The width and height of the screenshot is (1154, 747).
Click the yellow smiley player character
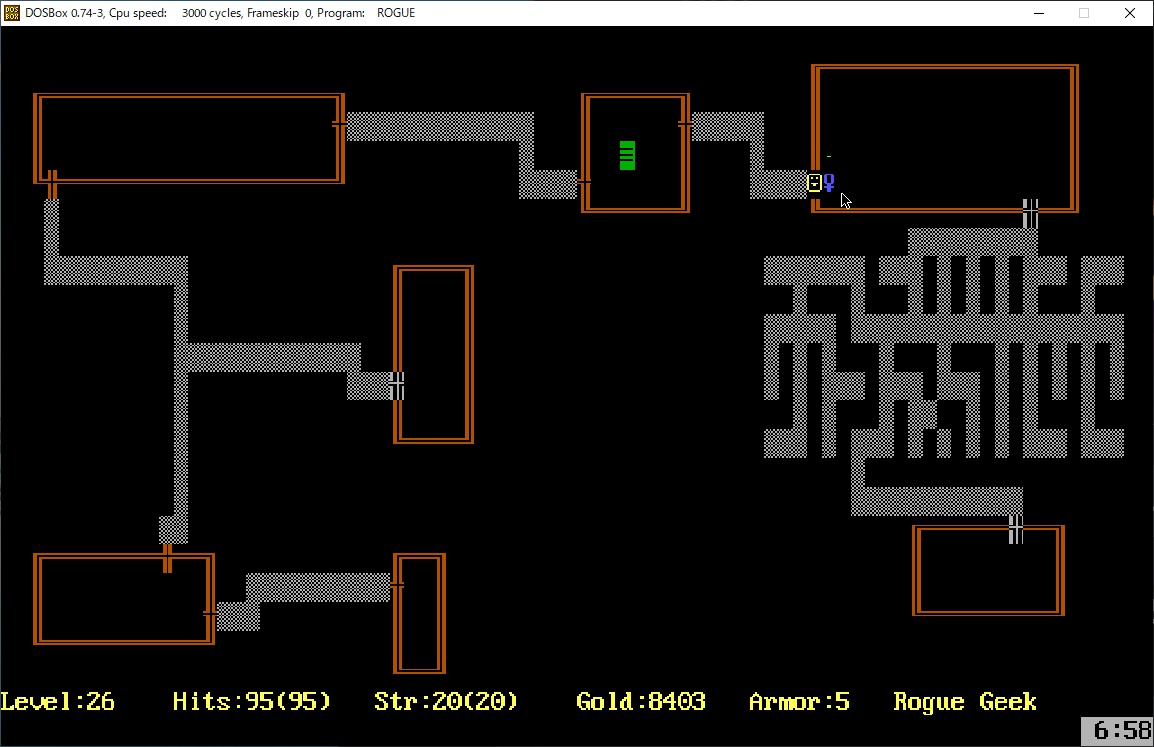(814, 183)
